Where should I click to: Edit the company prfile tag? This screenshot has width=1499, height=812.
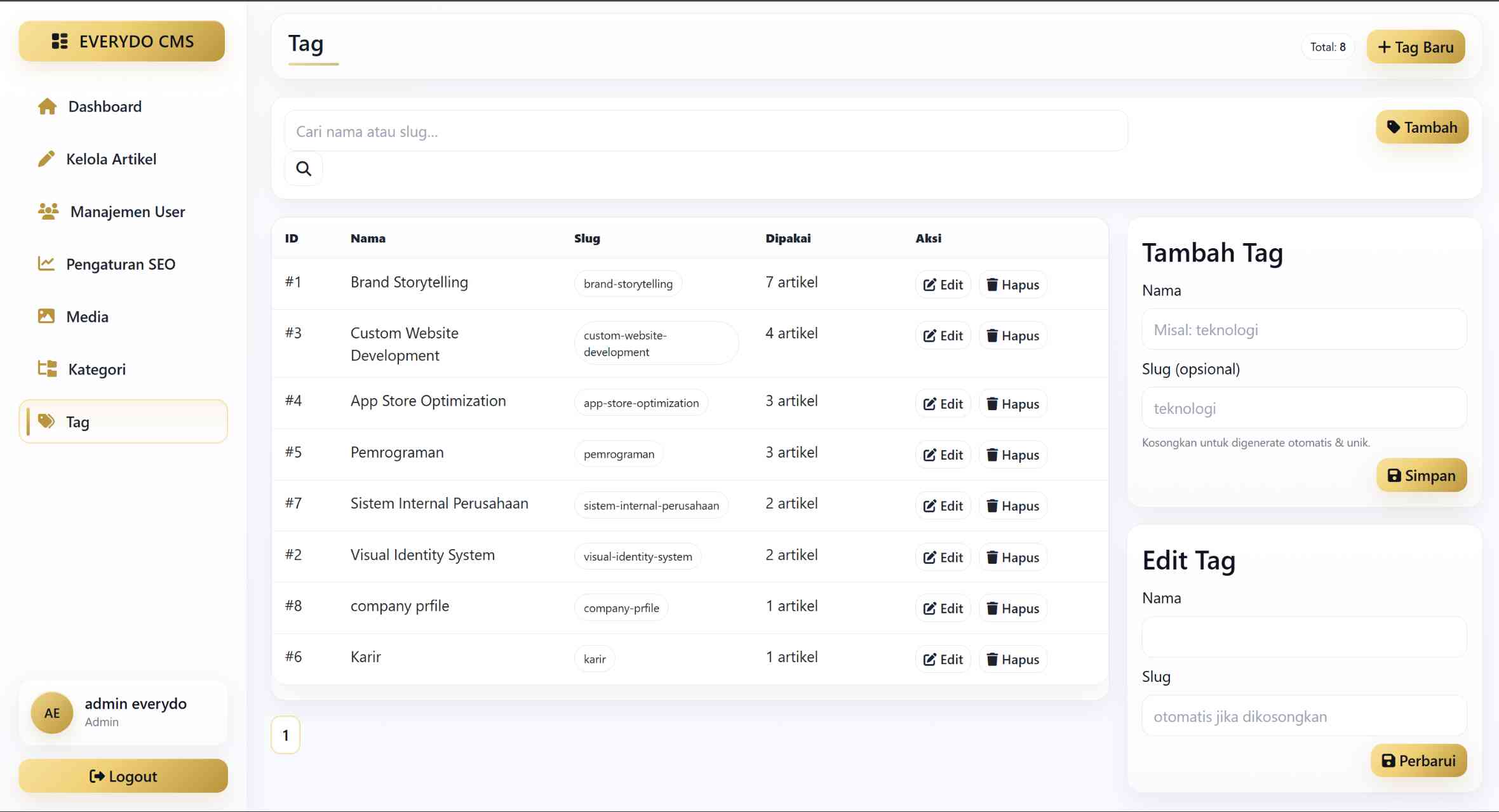click(943, 608)
